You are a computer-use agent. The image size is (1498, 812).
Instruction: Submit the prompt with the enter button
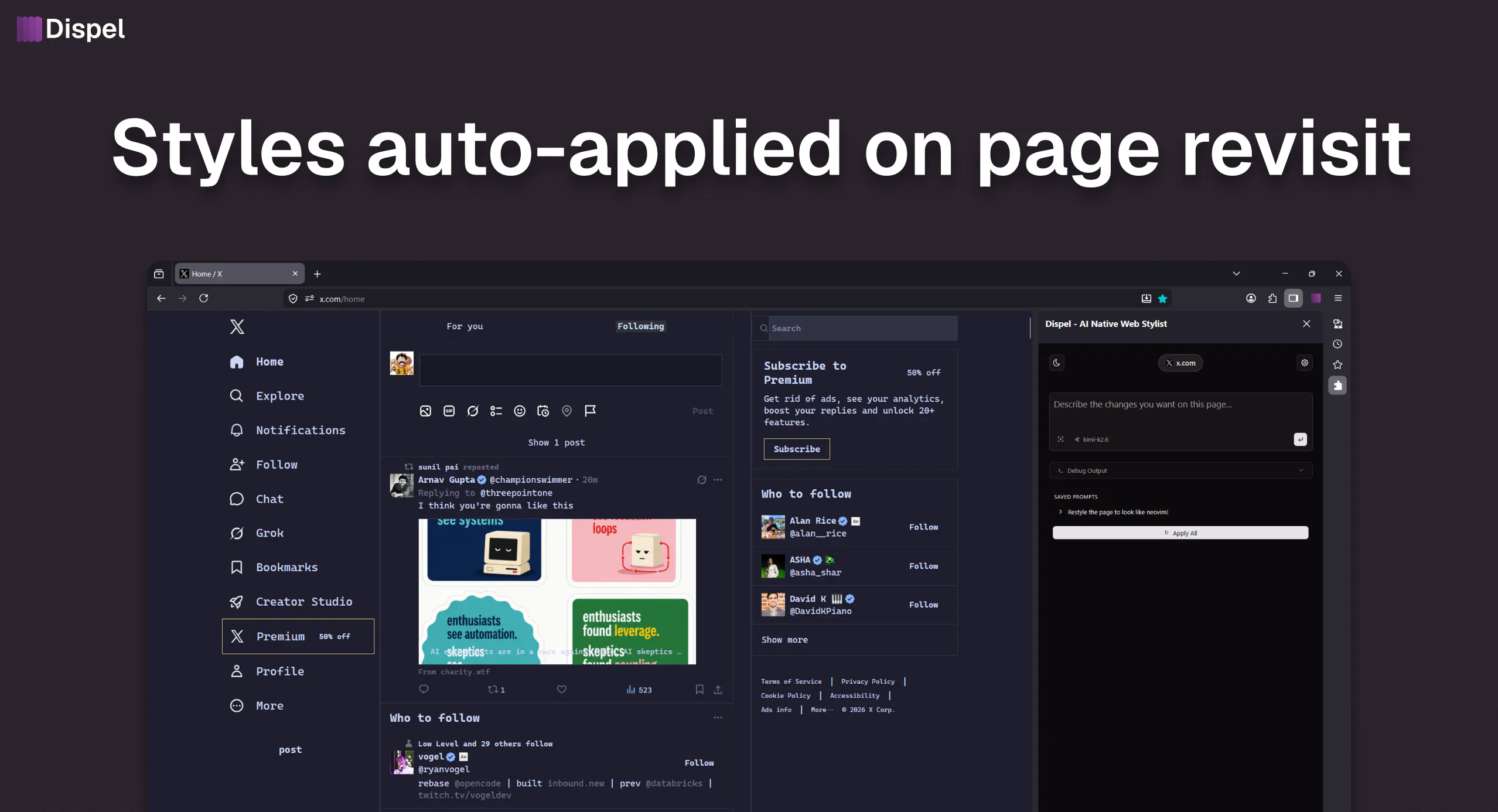point(1300,439)
